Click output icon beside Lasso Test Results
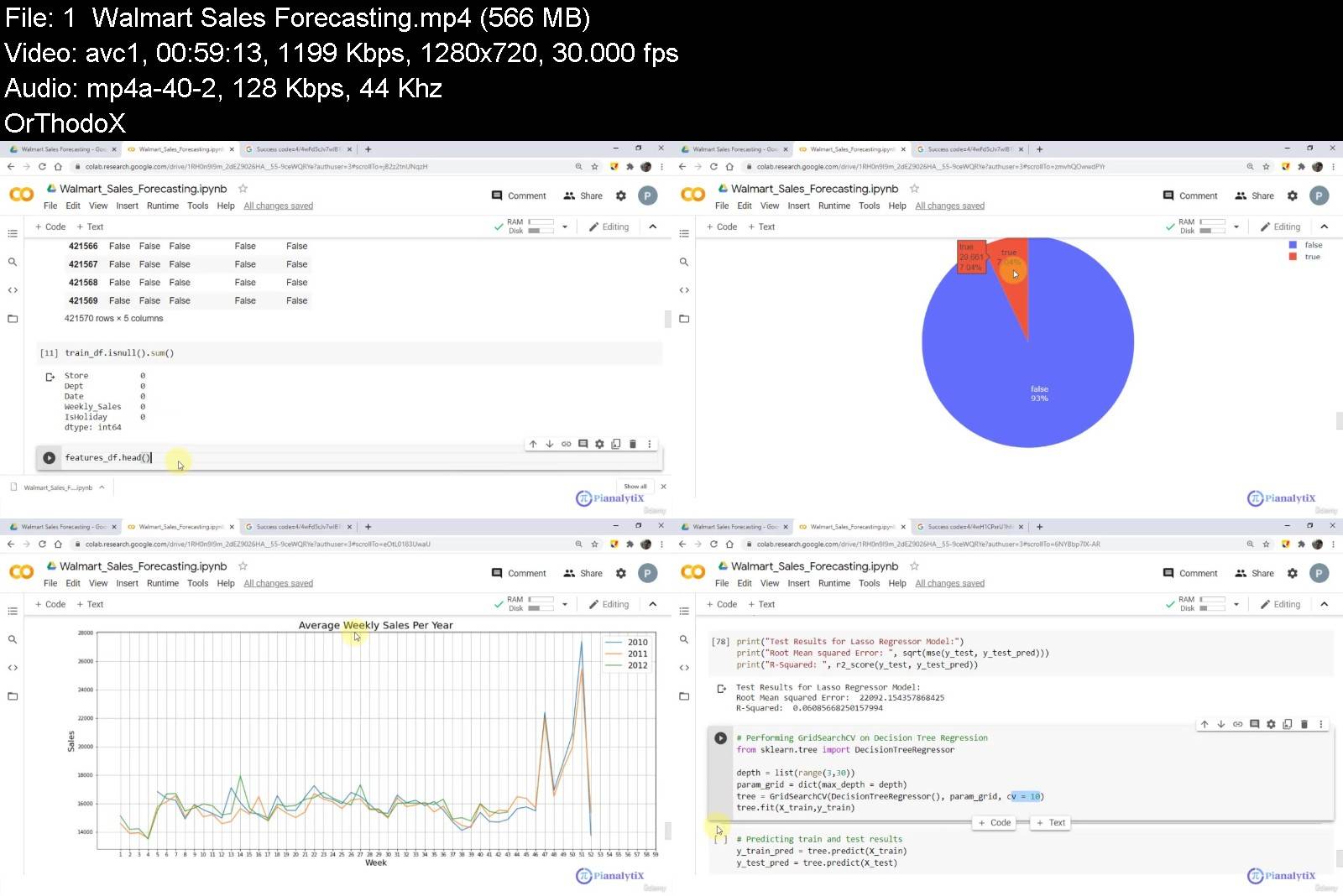Viewport: 1343px width, 896px height. click(721, 689)
